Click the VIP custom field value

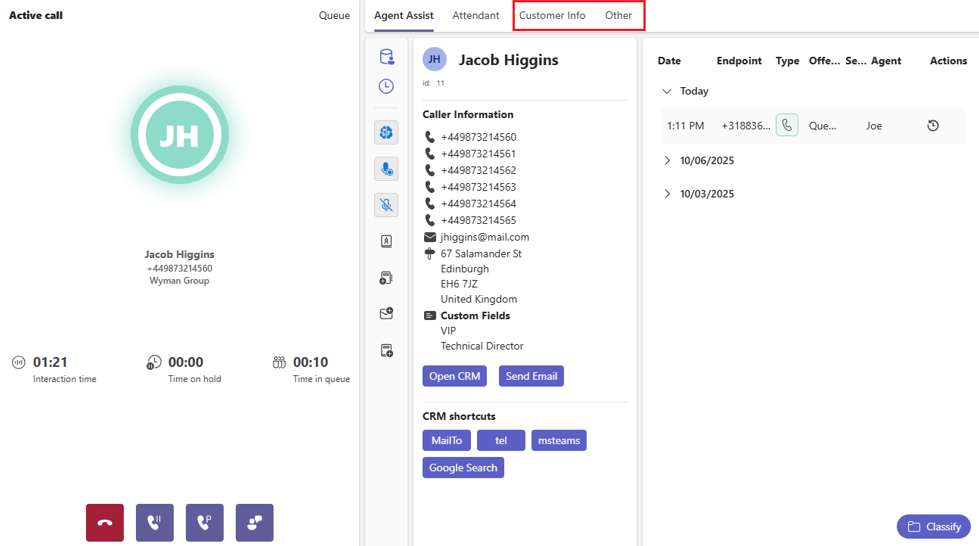point(448,330)
